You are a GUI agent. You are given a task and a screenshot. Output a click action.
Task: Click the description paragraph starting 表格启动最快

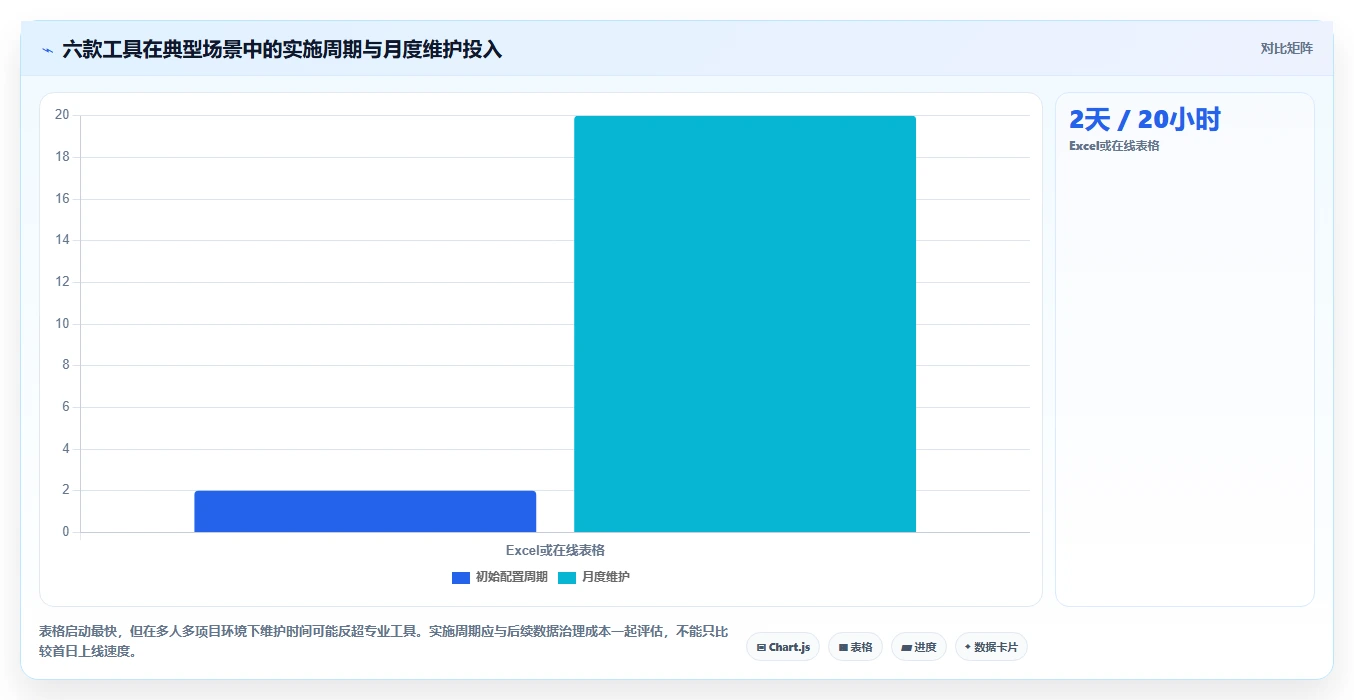click(x=384, y=641)
